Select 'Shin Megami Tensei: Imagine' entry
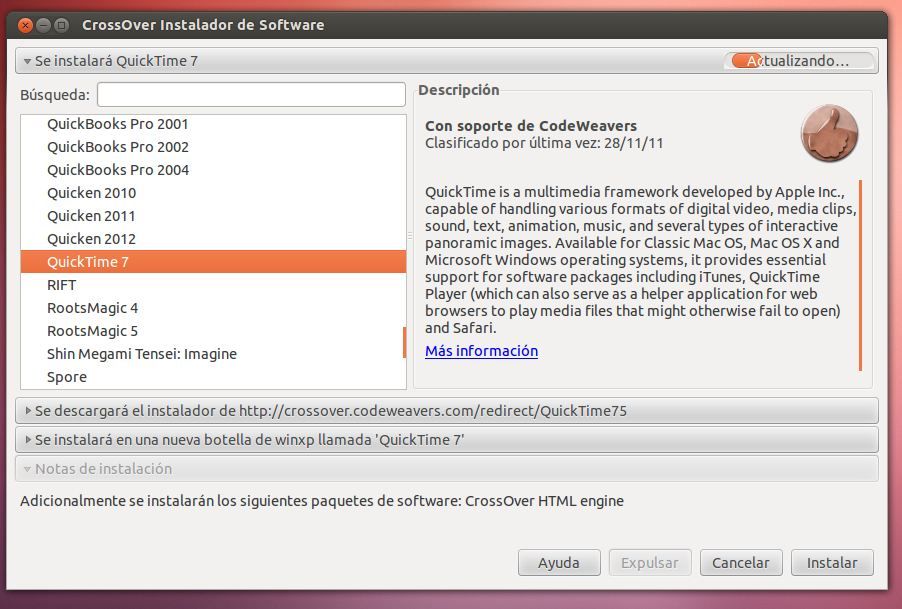Viewport: 902px width, 609px height. (x=213, y=354)
